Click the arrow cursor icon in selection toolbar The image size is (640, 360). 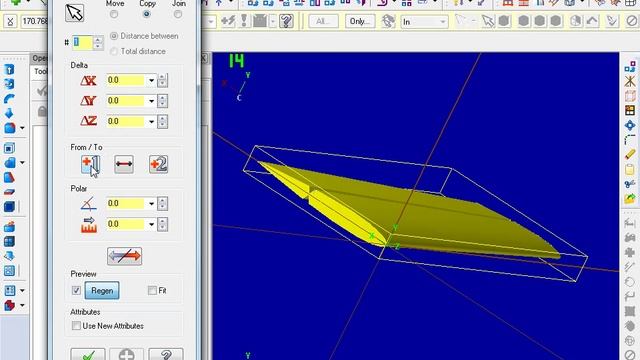tap(487, 21)
